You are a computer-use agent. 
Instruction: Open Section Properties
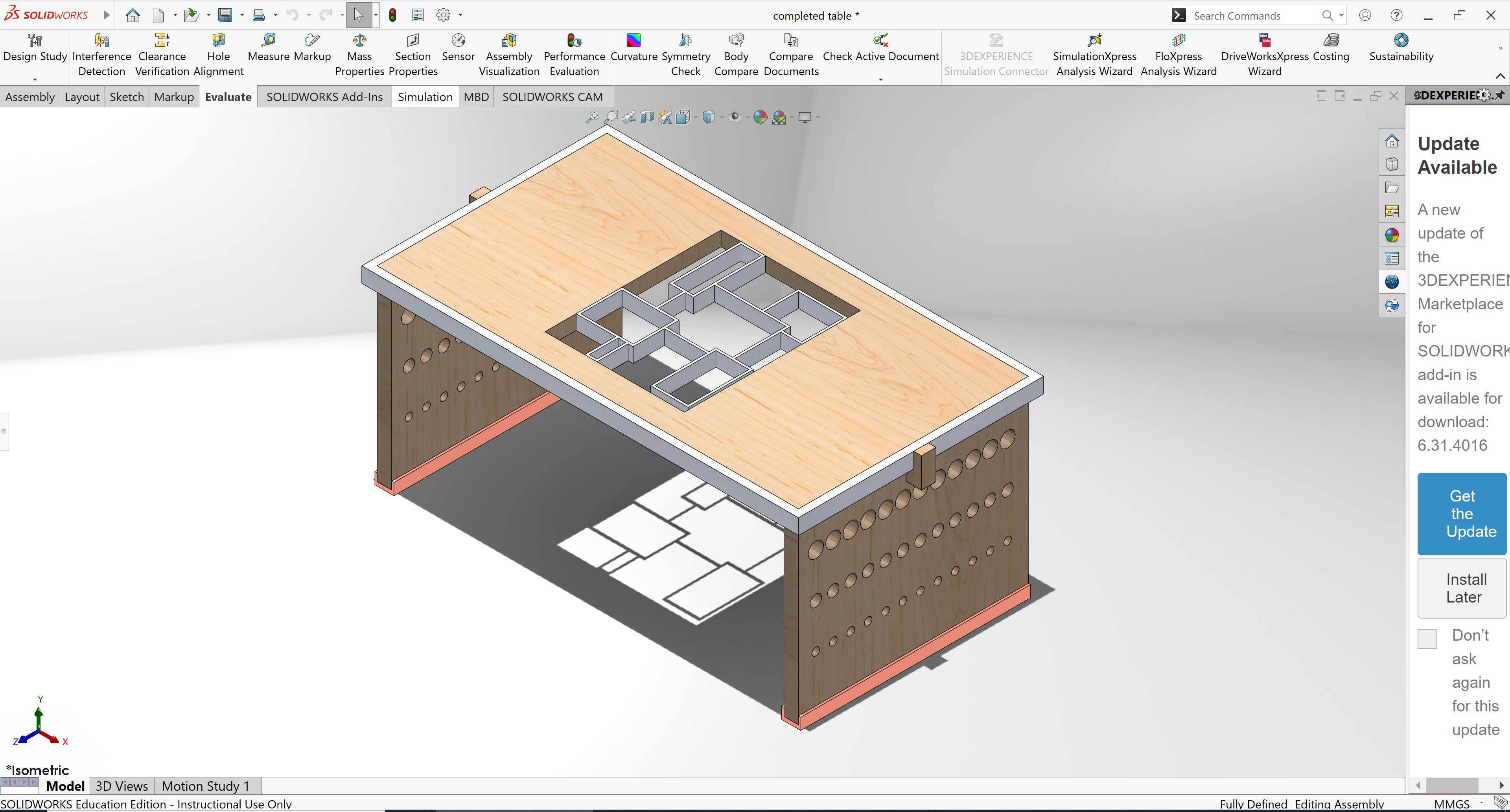pos(412,55)
